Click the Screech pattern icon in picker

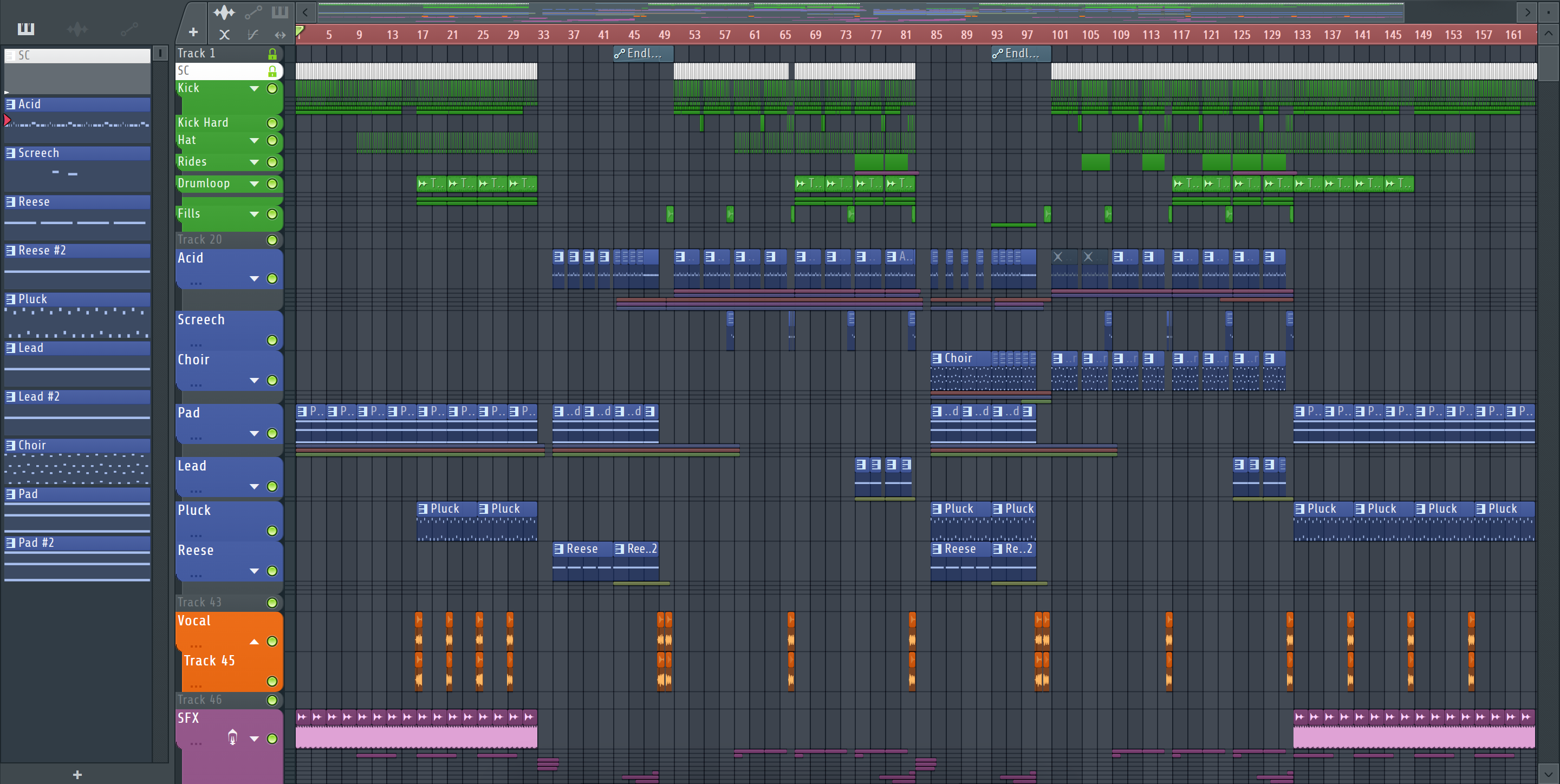pyautogui.click(x=10, y=153)
